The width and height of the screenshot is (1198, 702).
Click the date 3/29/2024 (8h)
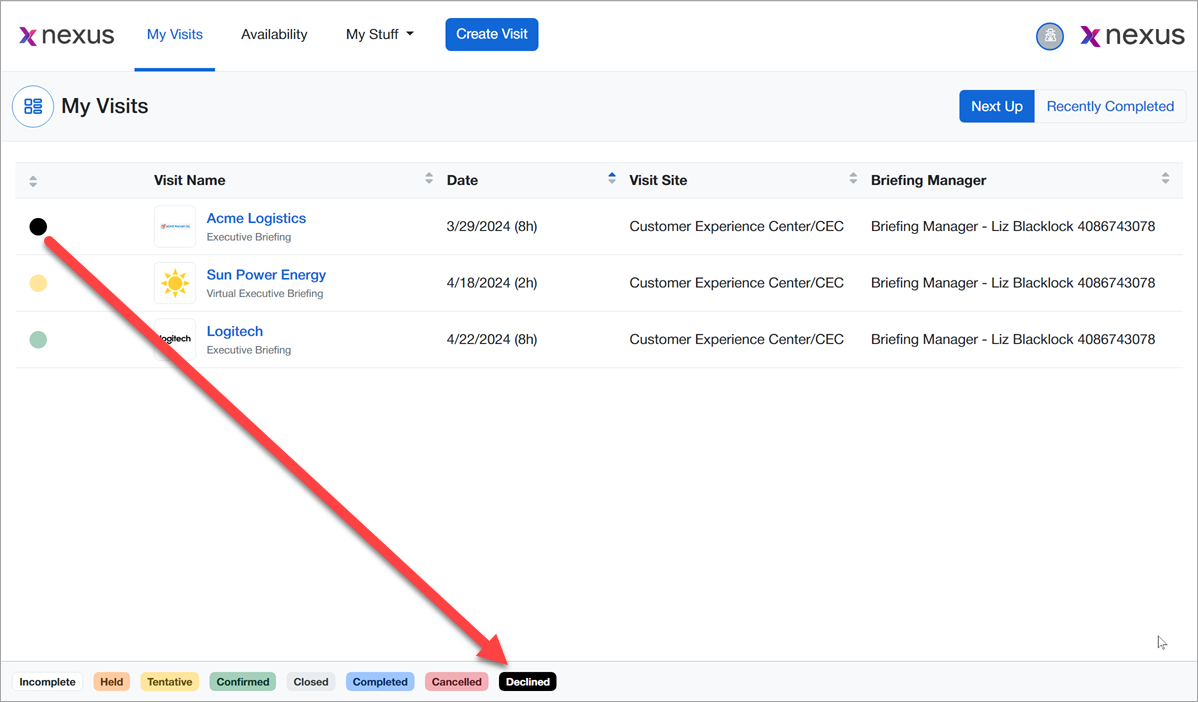492,226
